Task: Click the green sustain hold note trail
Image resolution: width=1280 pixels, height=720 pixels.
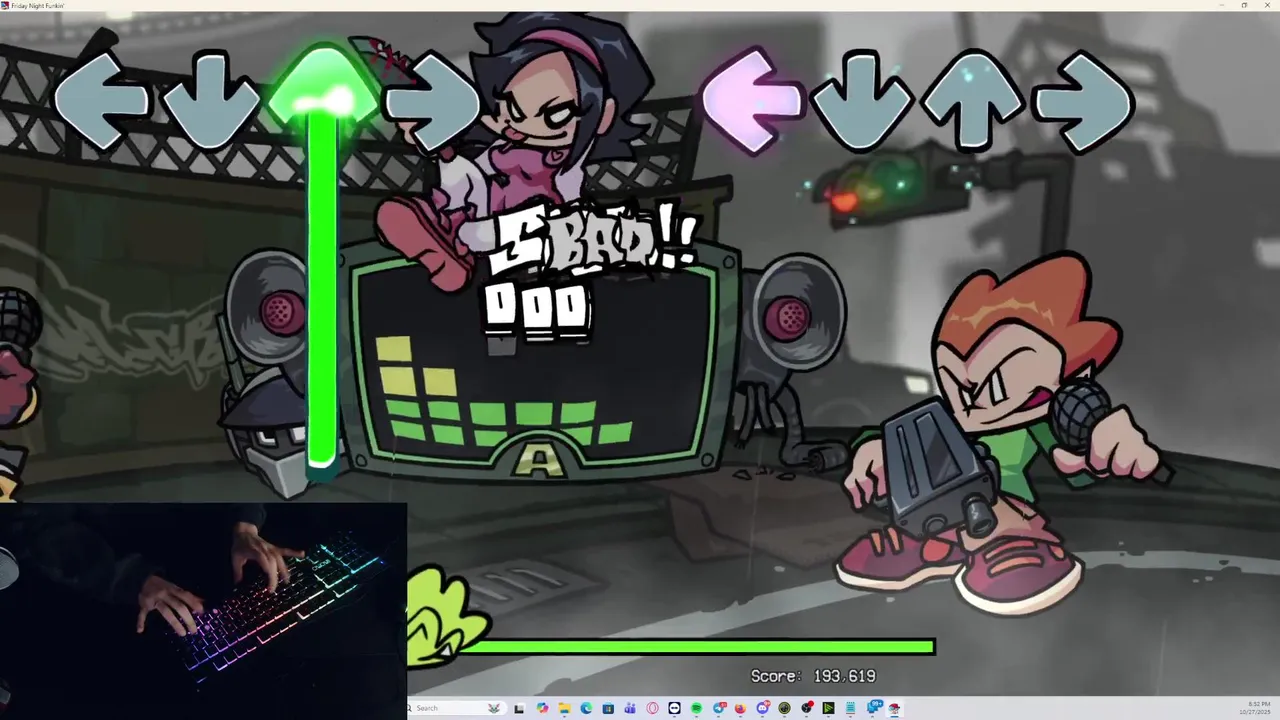Action: click(322, 290)
